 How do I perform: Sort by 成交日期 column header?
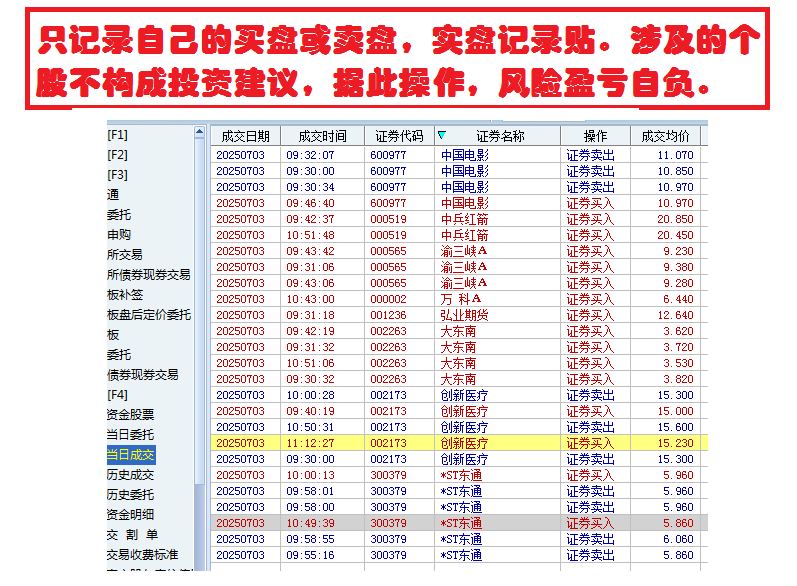point(246,136)
